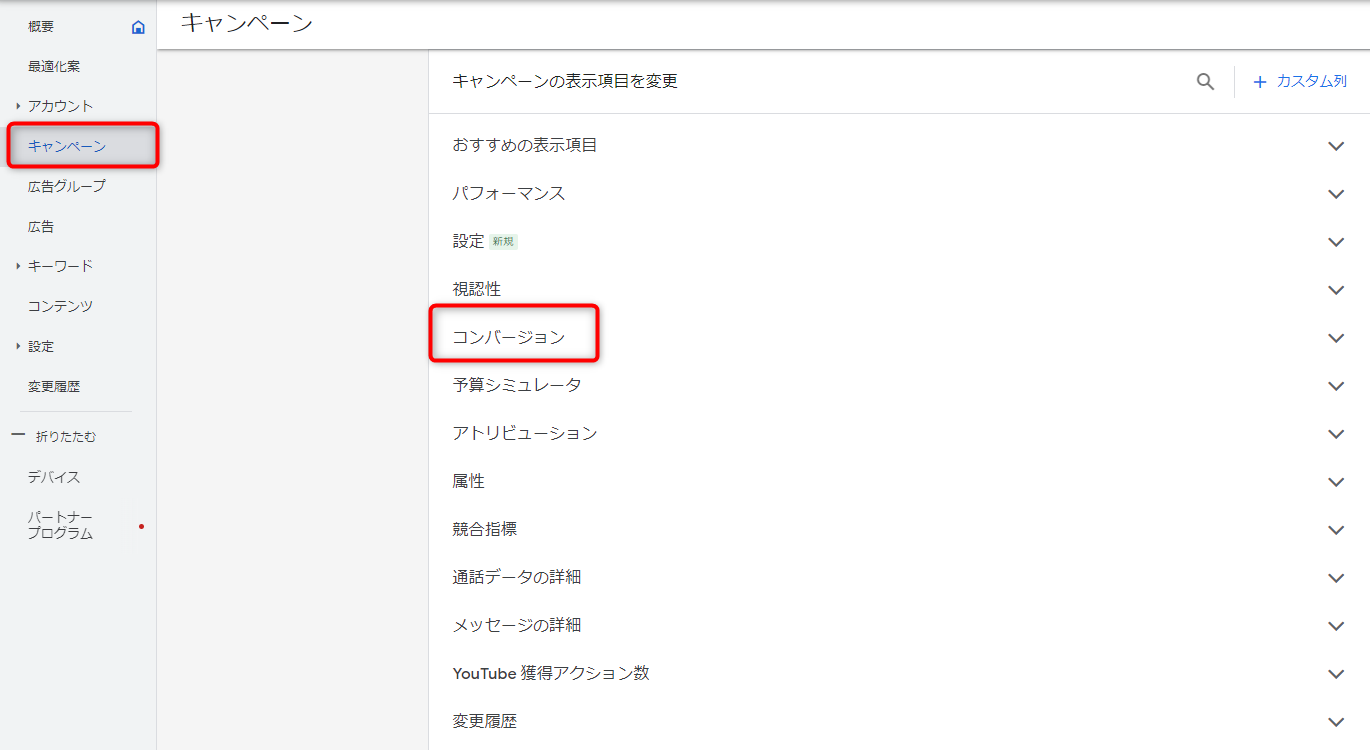Expand the 属性 chevron
1370x750 pixels.
tap(1336, 482)
